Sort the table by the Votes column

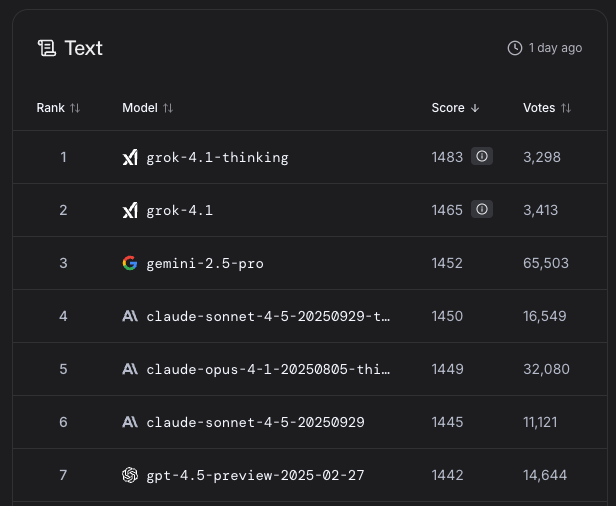click(547, 108)
